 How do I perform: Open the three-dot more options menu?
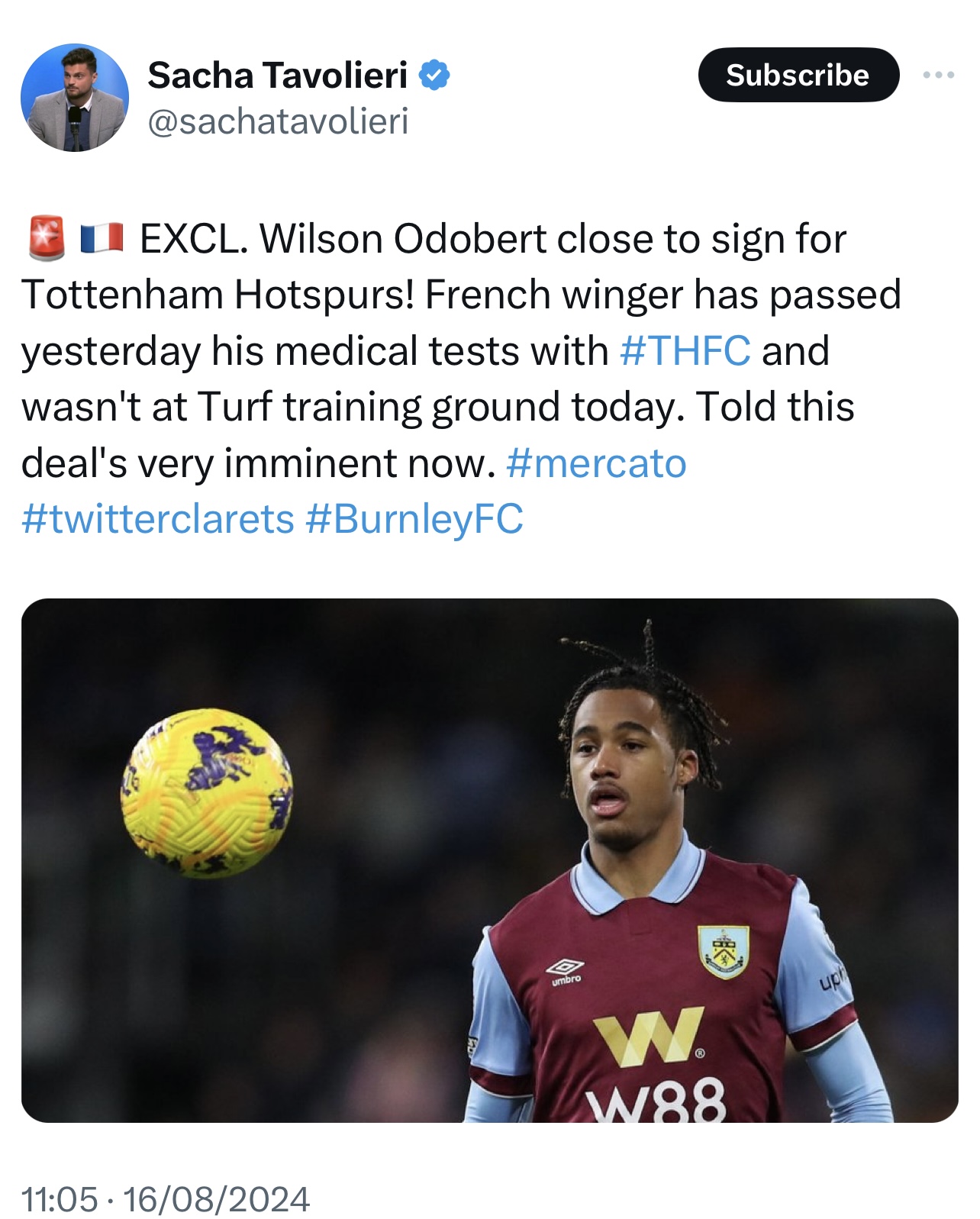coord(938,75)
